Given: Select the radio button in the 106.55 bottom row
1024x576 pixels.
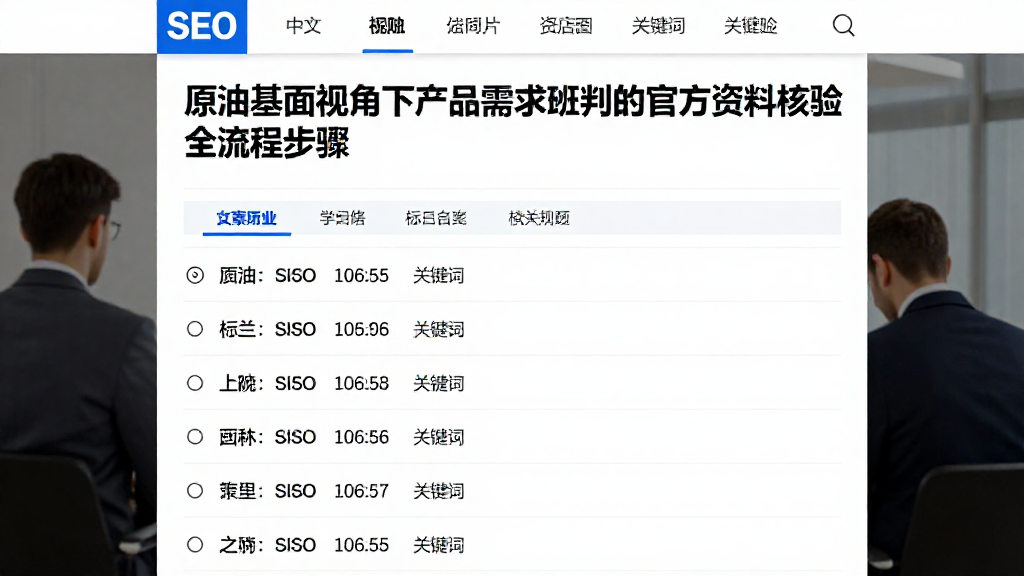Looking at the screenshot, I should 195,545.
